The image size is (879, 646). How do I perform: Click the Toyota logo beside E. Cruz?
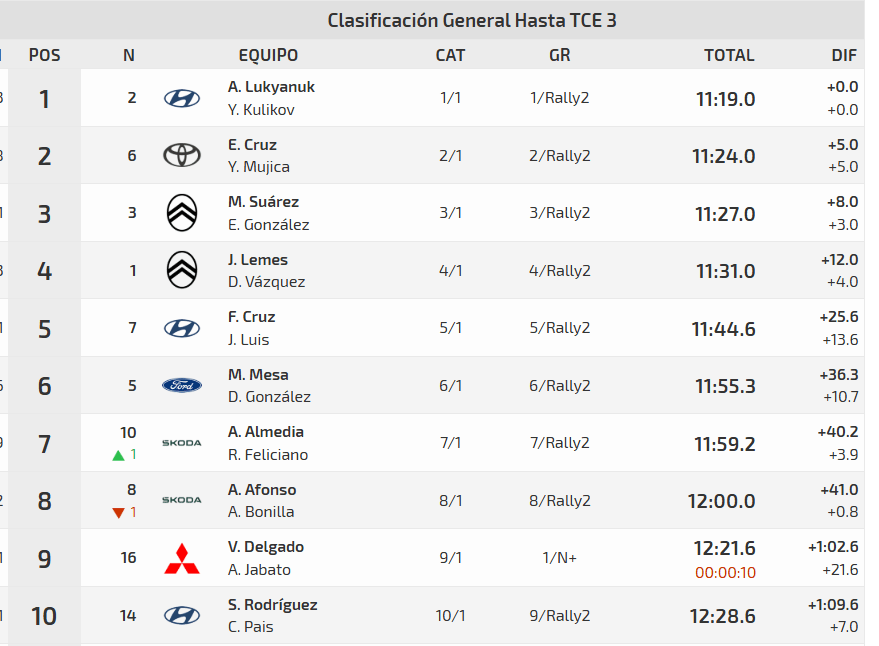click(182, 155)
